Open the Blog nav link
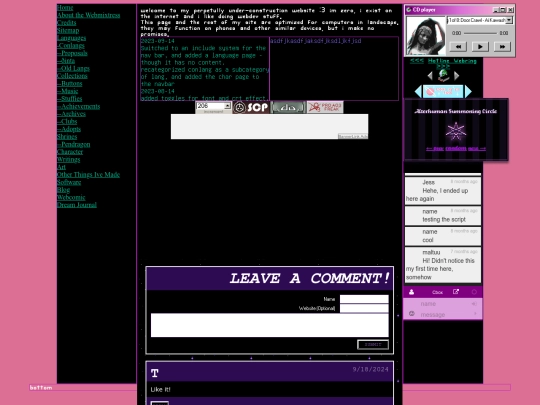The image size is (540, 405). pyautogui.click(x=63, y=190)
